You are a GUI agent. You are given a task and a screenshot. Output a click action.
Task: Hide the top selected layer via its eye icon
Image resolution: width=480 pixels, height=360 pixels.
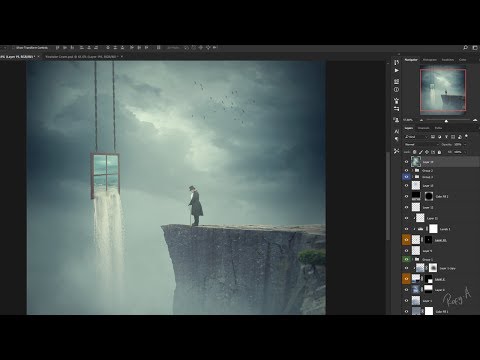[406, 162]
